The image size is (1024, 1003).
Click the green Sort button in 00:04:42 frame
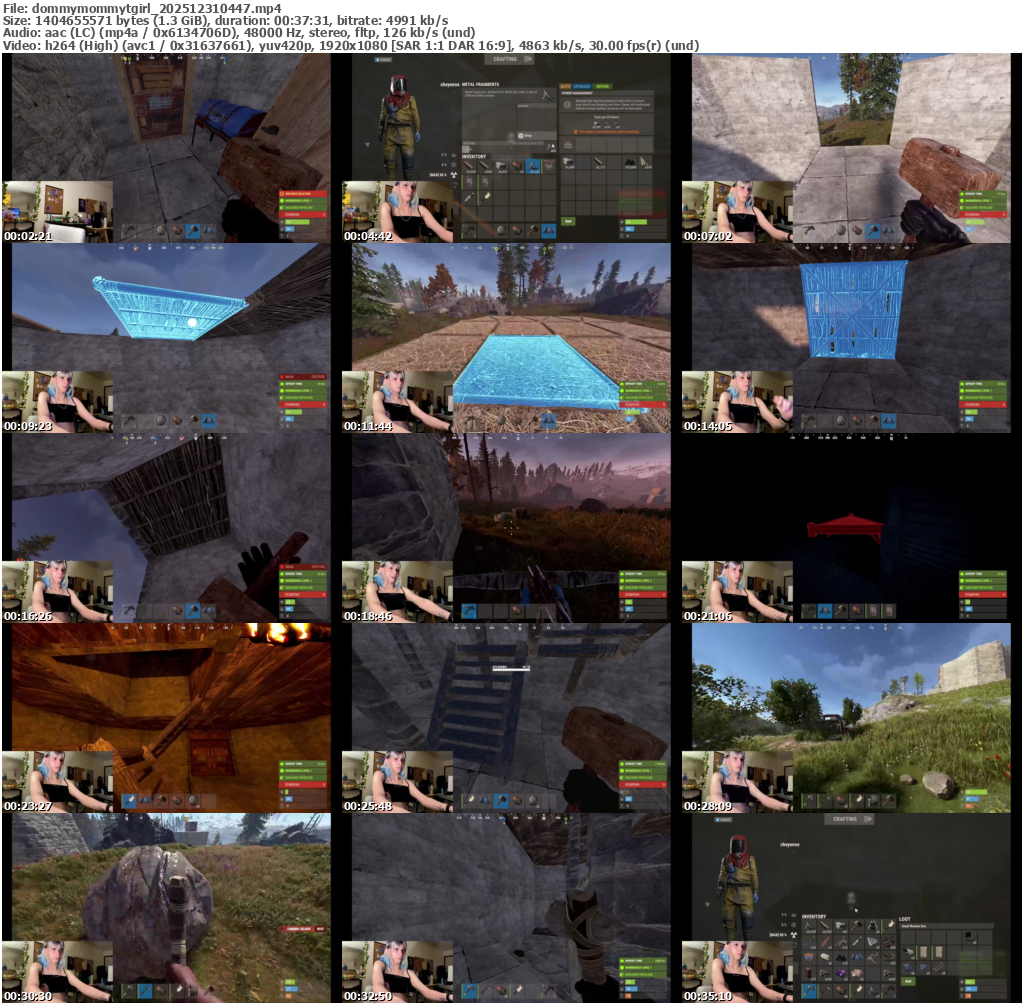tap(568, 221)
